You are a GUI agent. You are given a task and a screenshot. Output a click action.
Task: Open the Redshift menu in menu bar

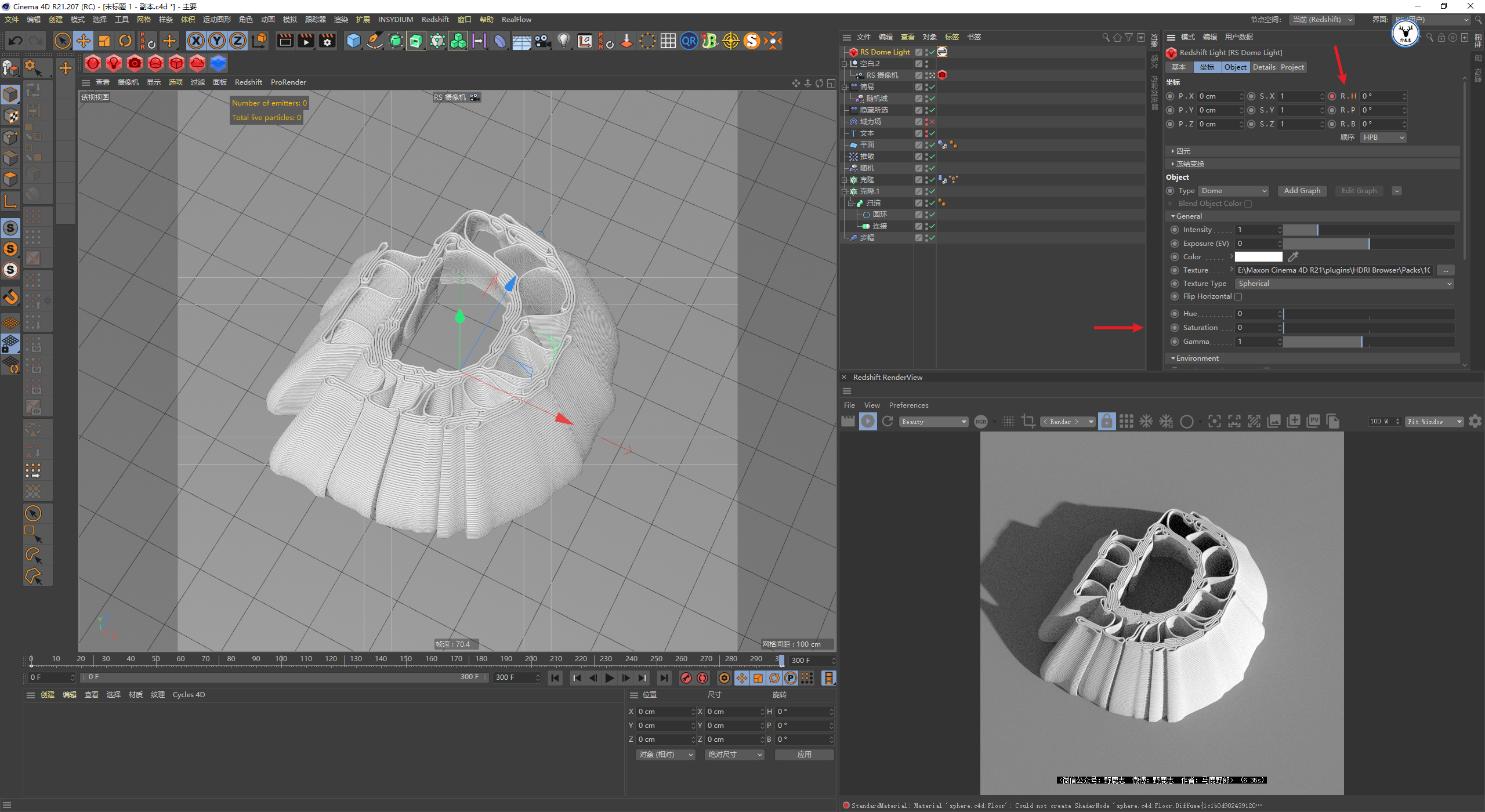pyautogui.click(x=435, y=19)
